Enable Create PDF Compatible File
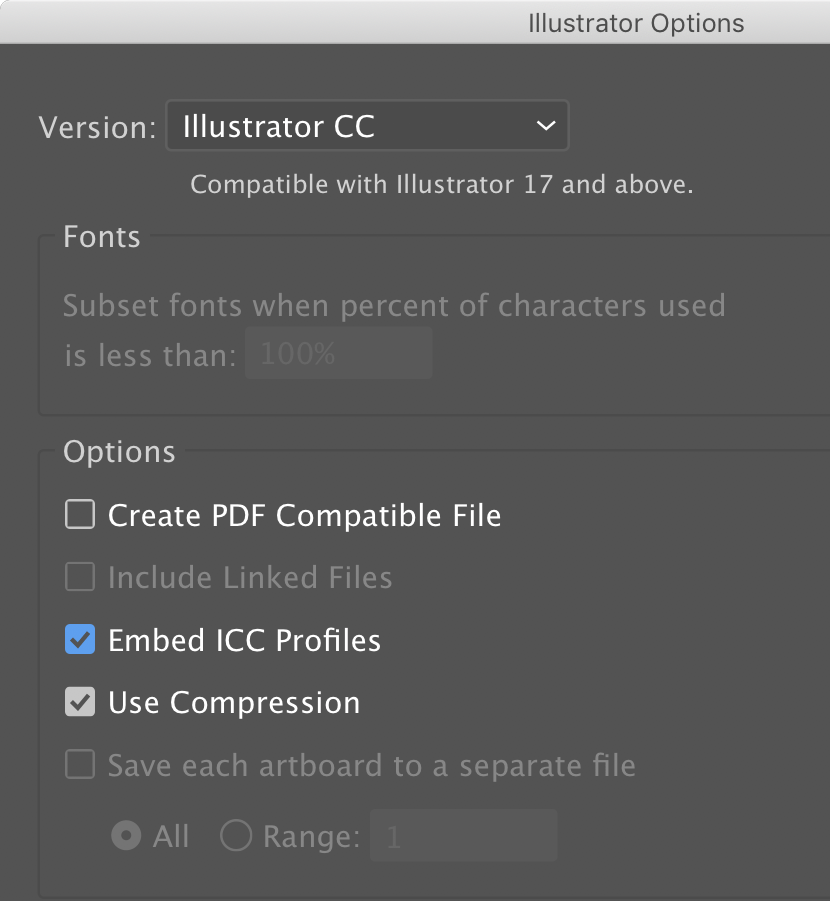The image size is (830, 901). [x=79, y=514]
